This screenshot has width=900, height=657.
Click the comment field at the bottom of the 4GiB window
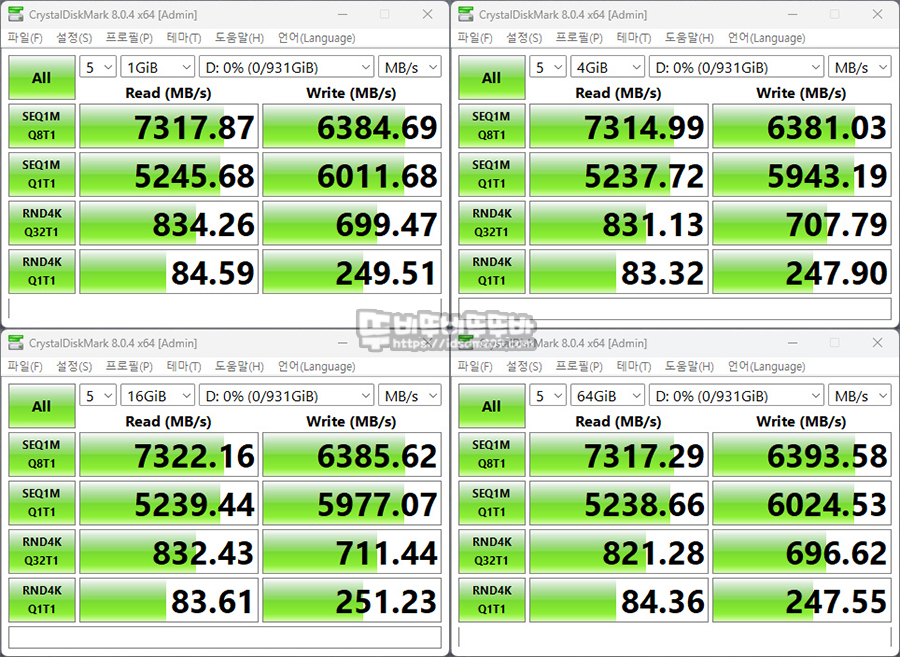pos(675,309)
